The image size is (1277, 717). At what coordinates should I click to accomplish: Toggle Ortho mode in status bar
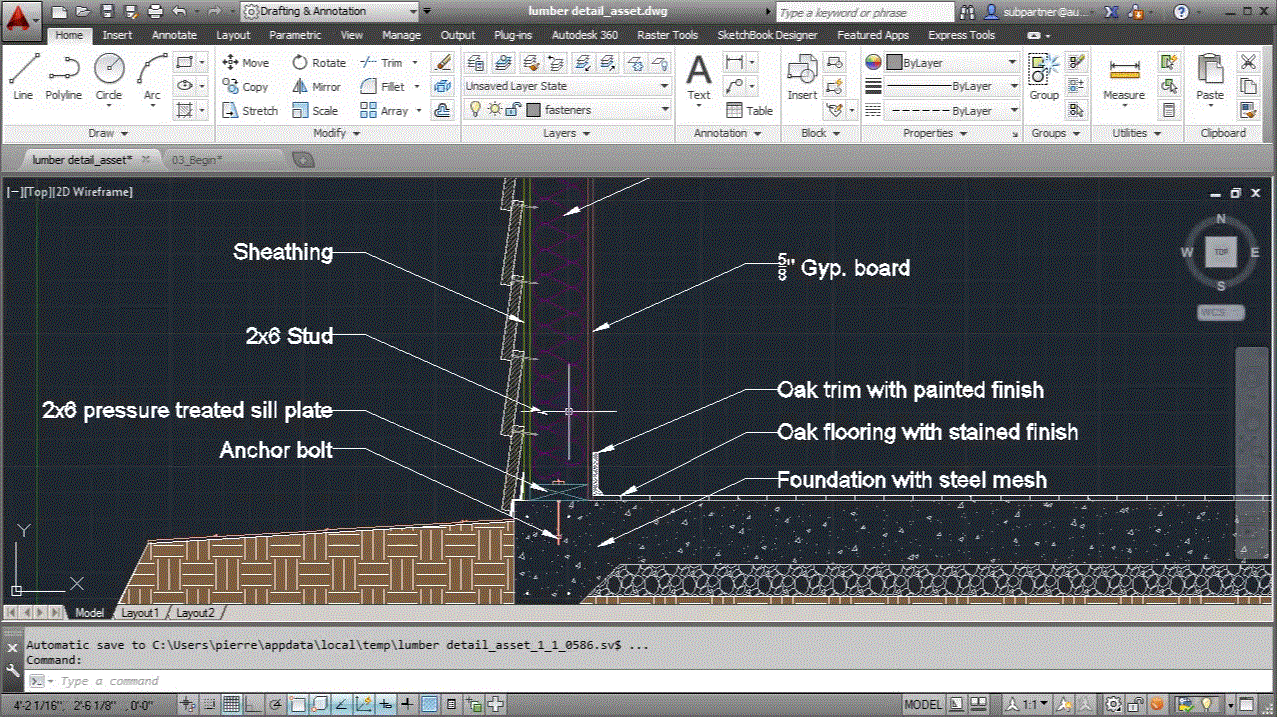pyautogui.click(x=252, y=705)
